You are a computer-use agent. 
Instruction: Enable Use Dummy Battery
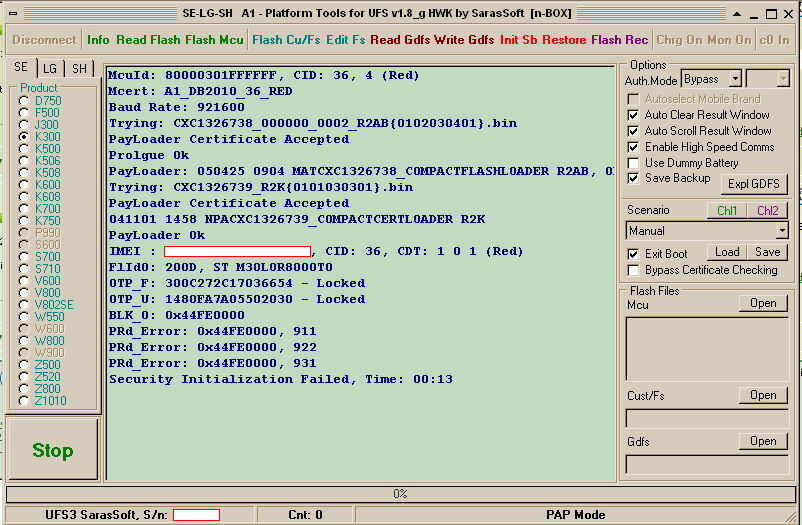(x=633, y=163)
